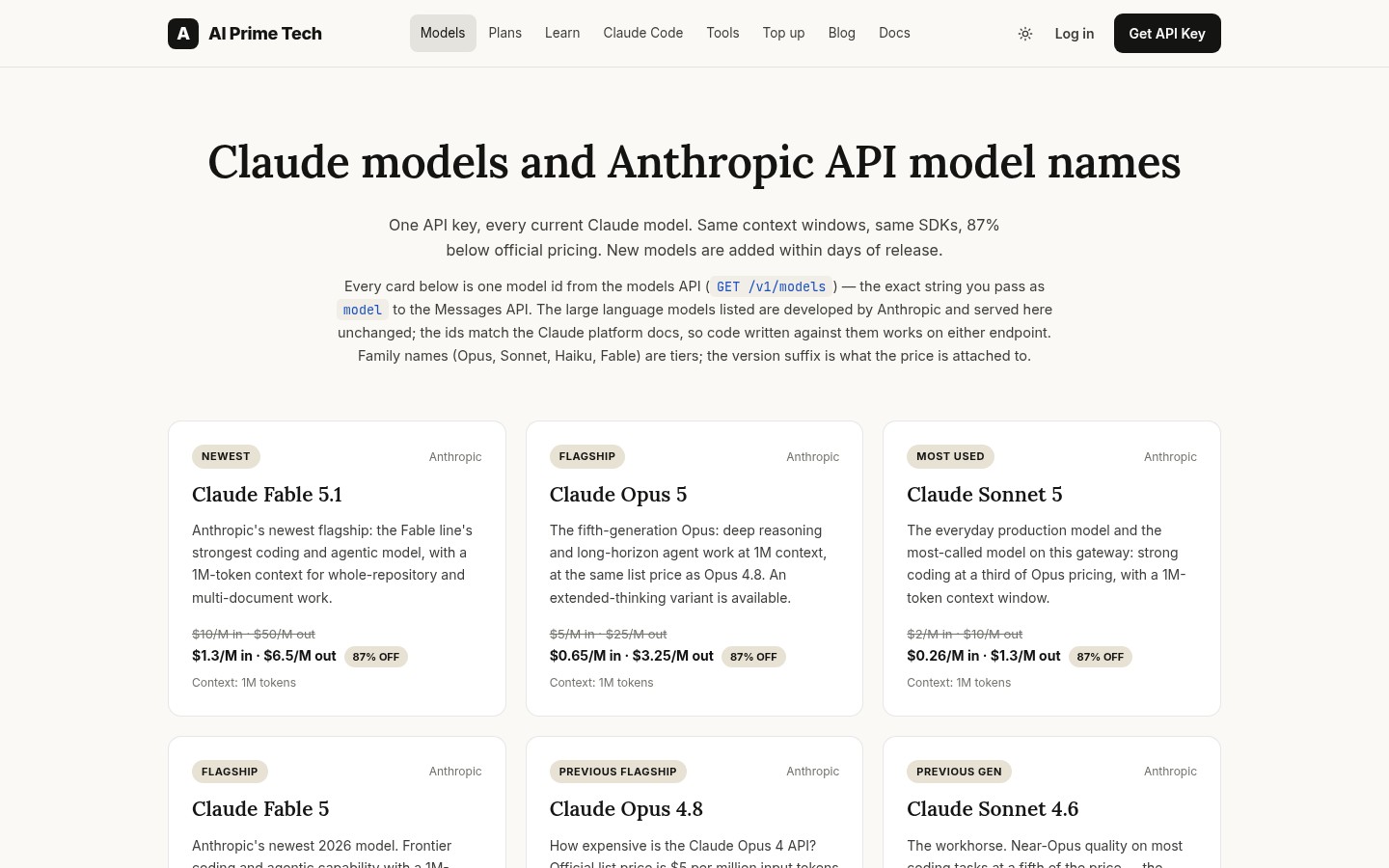Select Top up in navigation

[x=783, y=33]
